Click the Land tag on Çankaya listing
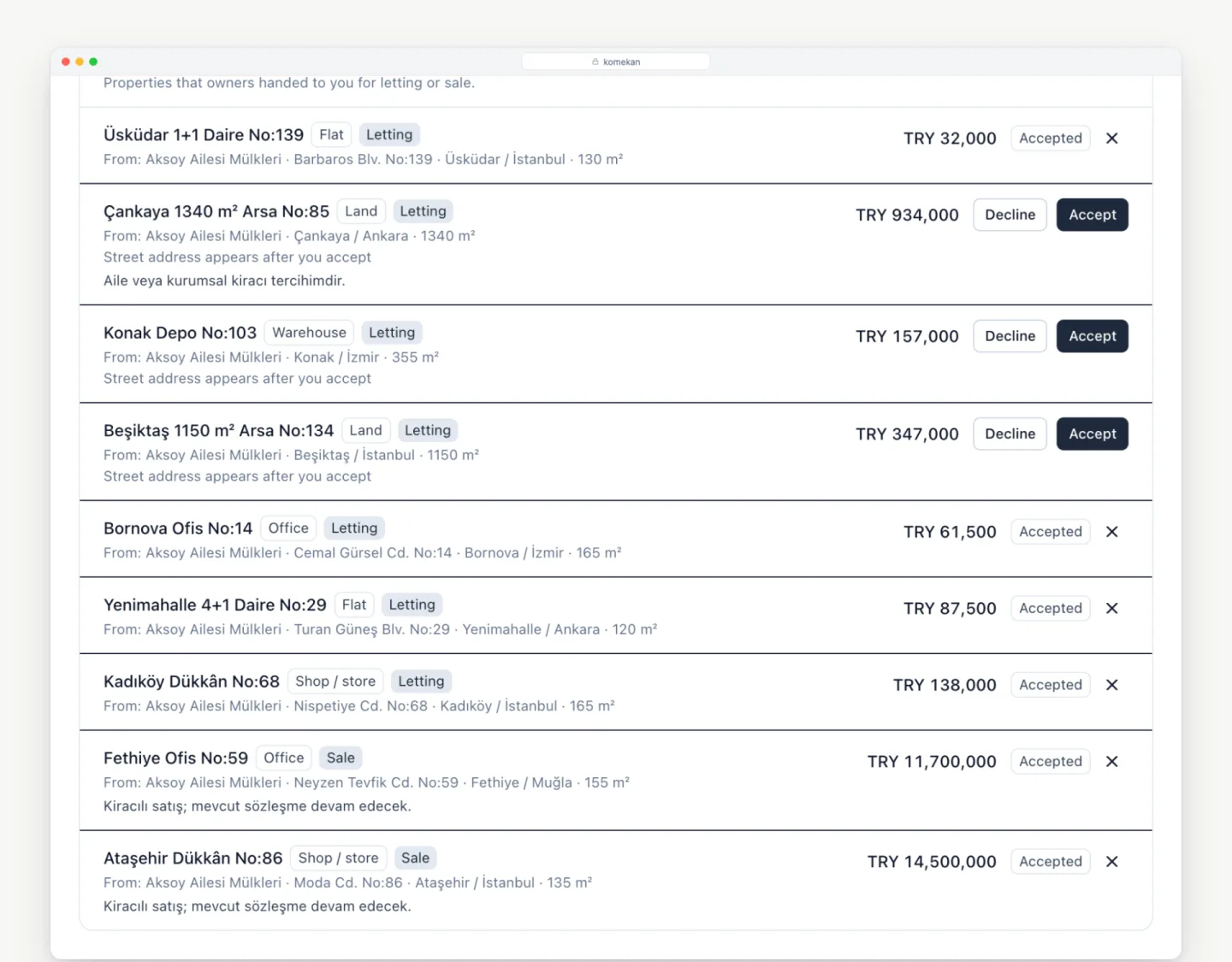The height and width of the screenshot is (962, 1232). (x=361, y=211)
